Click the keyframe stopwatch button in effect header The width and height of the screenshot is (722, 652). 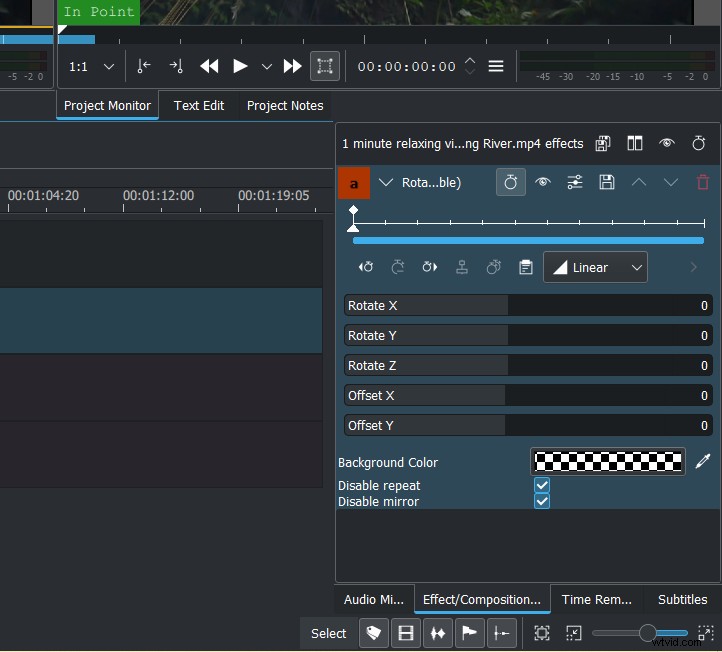coord(511,182)
